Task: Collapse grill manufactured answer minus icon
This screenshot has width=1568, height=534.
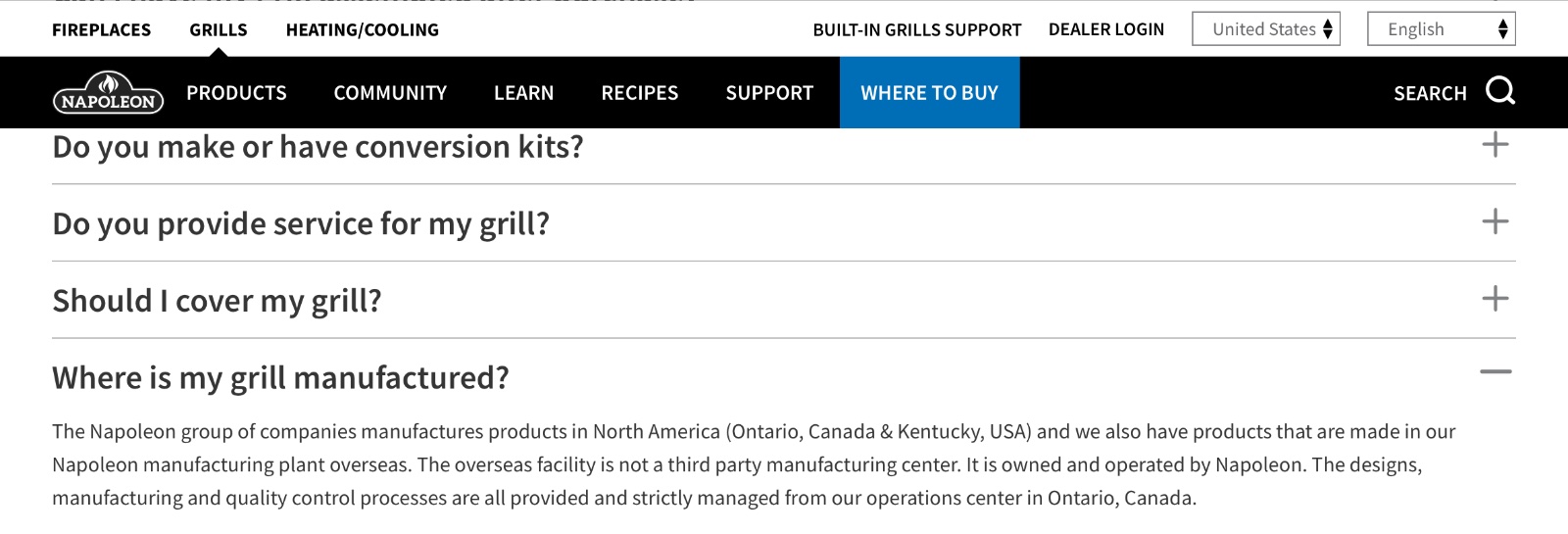Action: [x=1495, y=372]
